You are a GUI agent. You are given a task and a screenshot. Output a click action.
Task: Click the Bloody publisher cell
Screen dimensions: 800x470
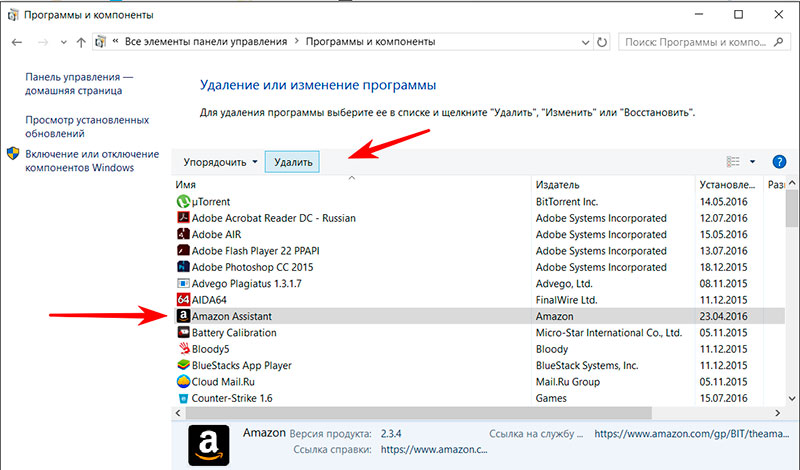pos(552,349)
